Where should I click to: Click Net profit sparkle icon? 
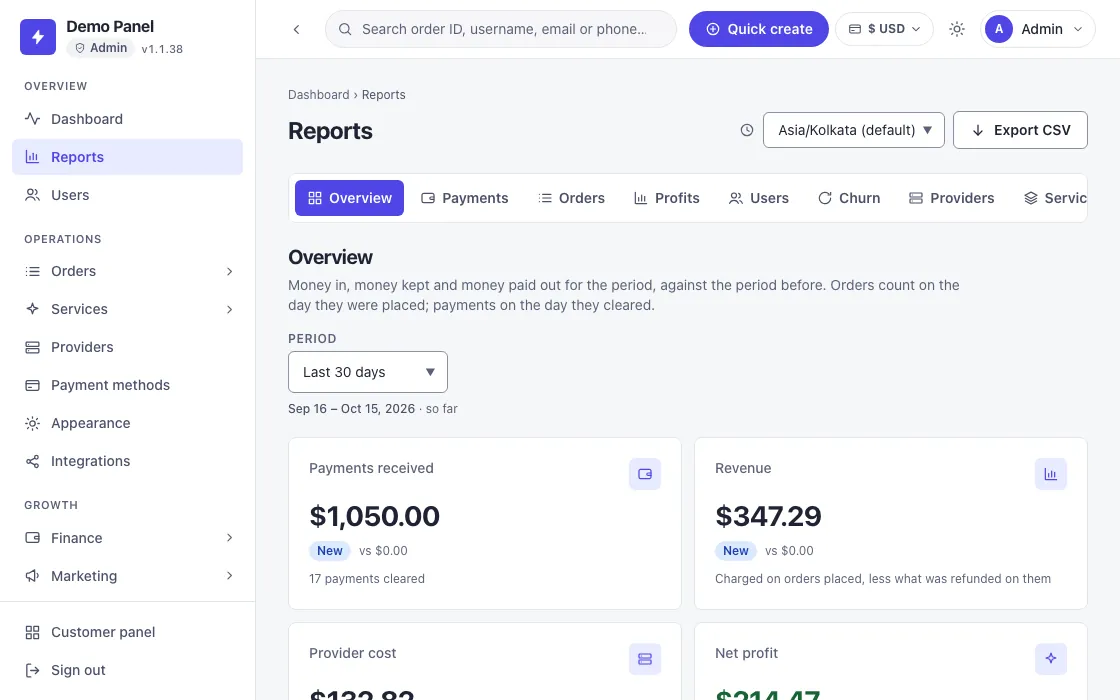click(x=1051, y=659)
